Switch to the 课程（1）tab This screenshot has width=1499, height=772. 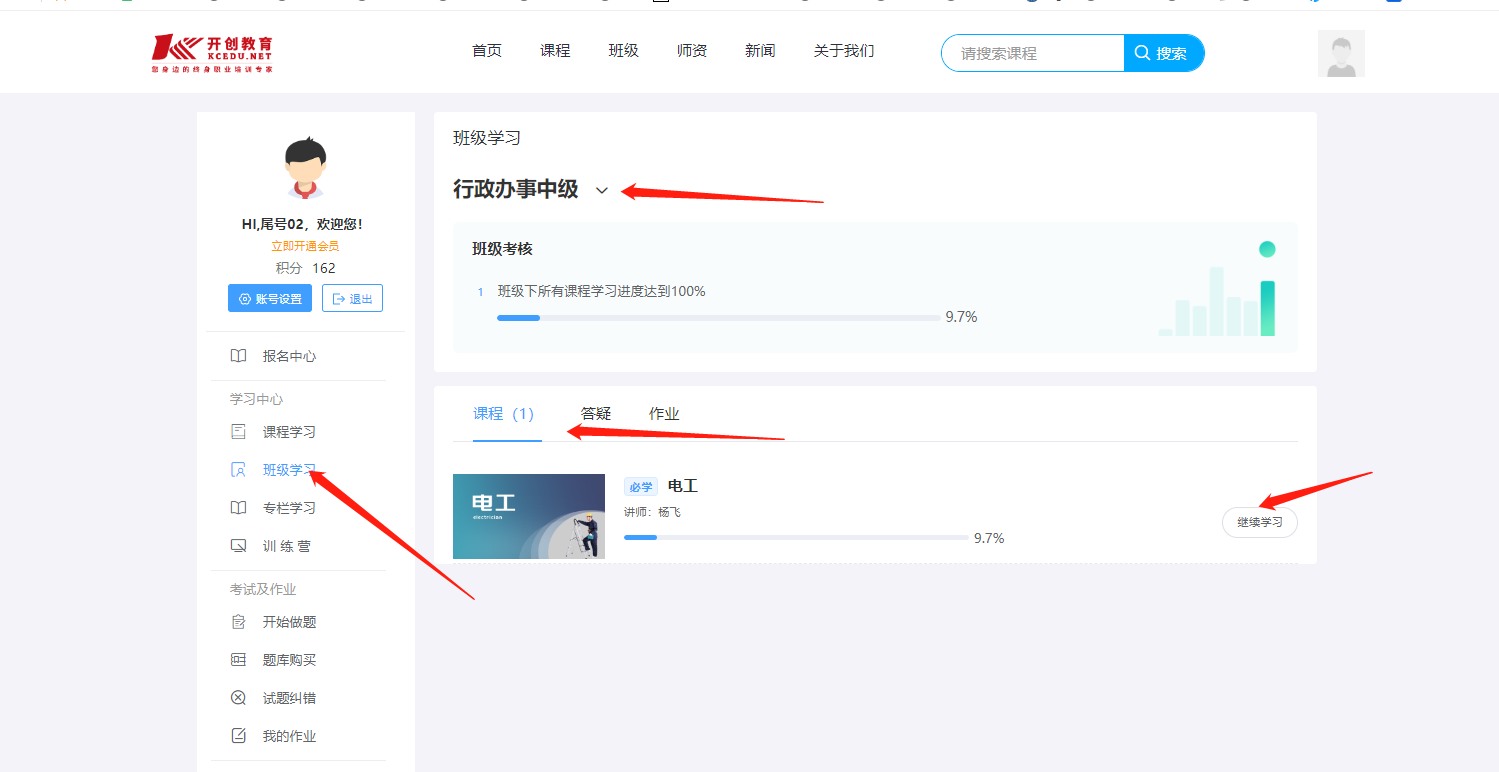coord(507,414)
